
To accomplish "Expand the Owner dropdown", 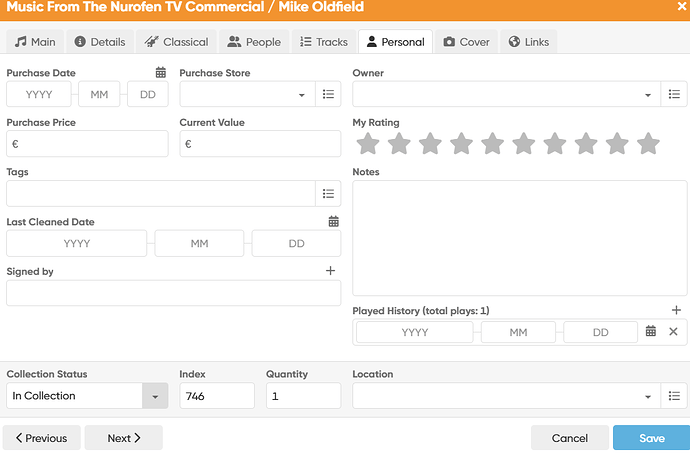I will (x=648, y=95).
